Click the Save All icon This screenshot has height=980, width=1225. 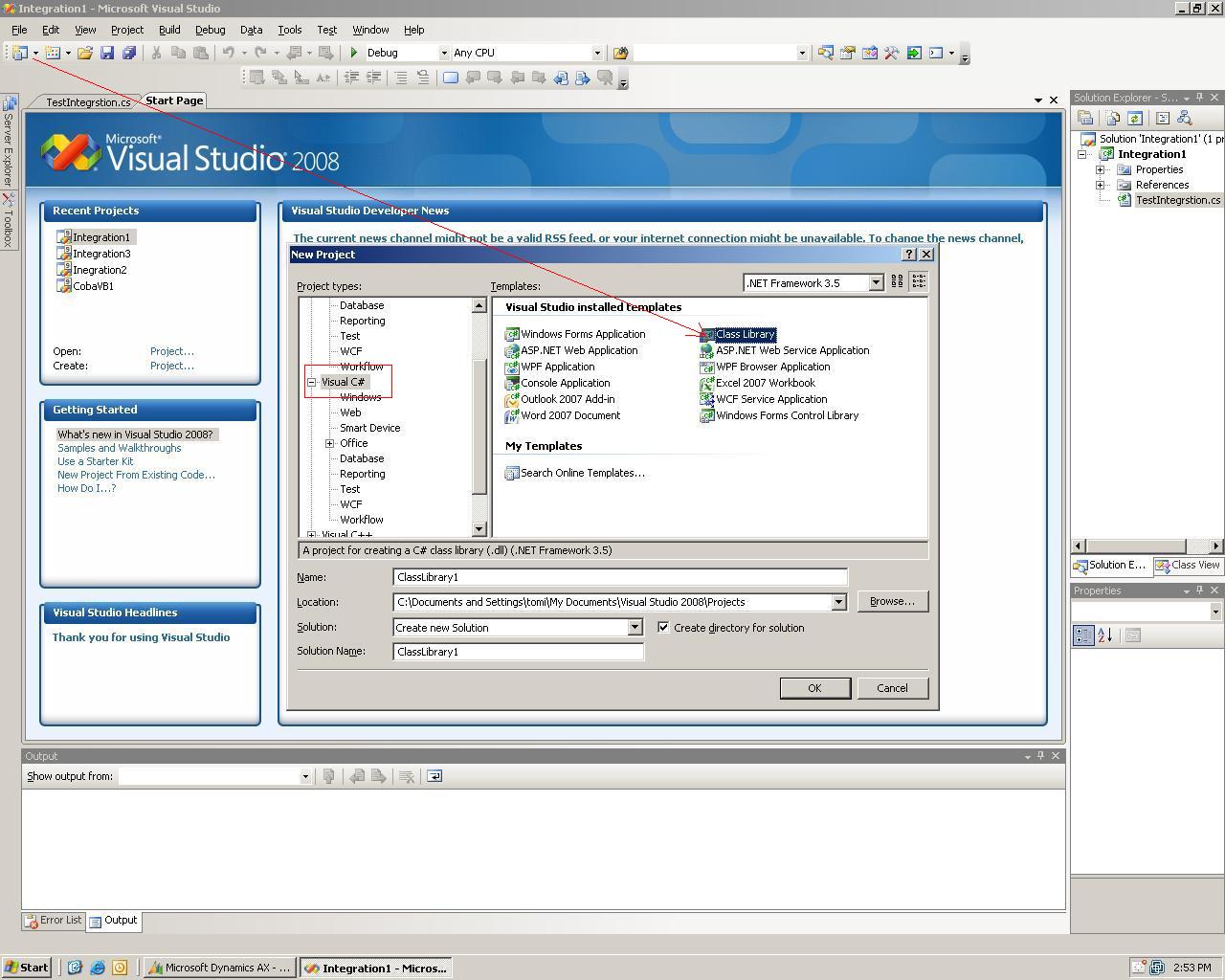point(129,53)
